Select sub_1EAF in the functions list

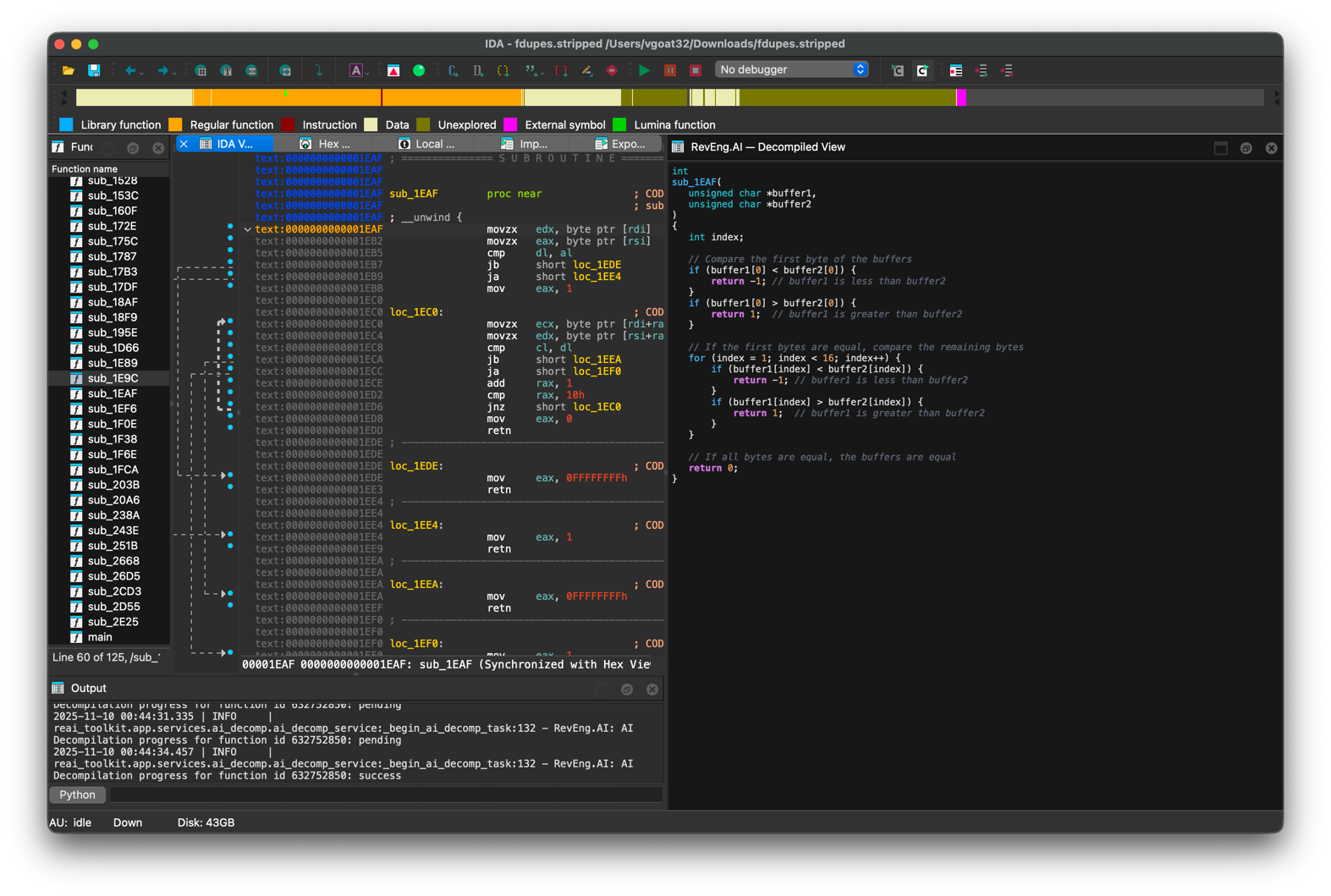[113, 393]
